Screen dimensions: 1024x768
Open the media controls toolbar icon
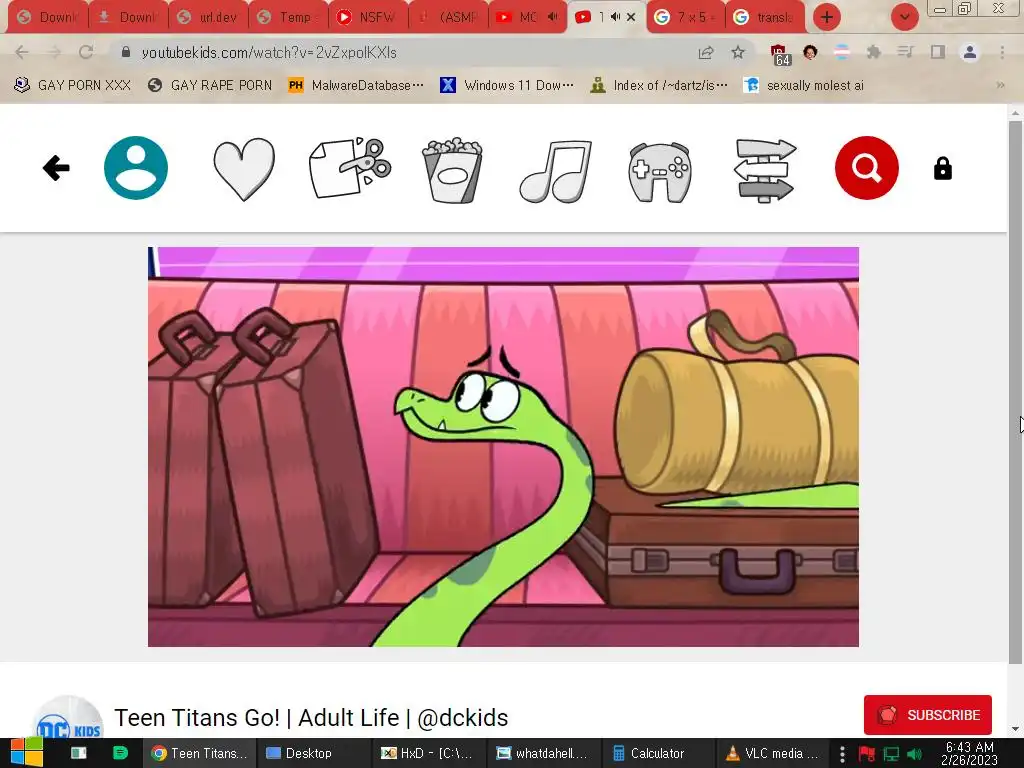click(905, 52)
